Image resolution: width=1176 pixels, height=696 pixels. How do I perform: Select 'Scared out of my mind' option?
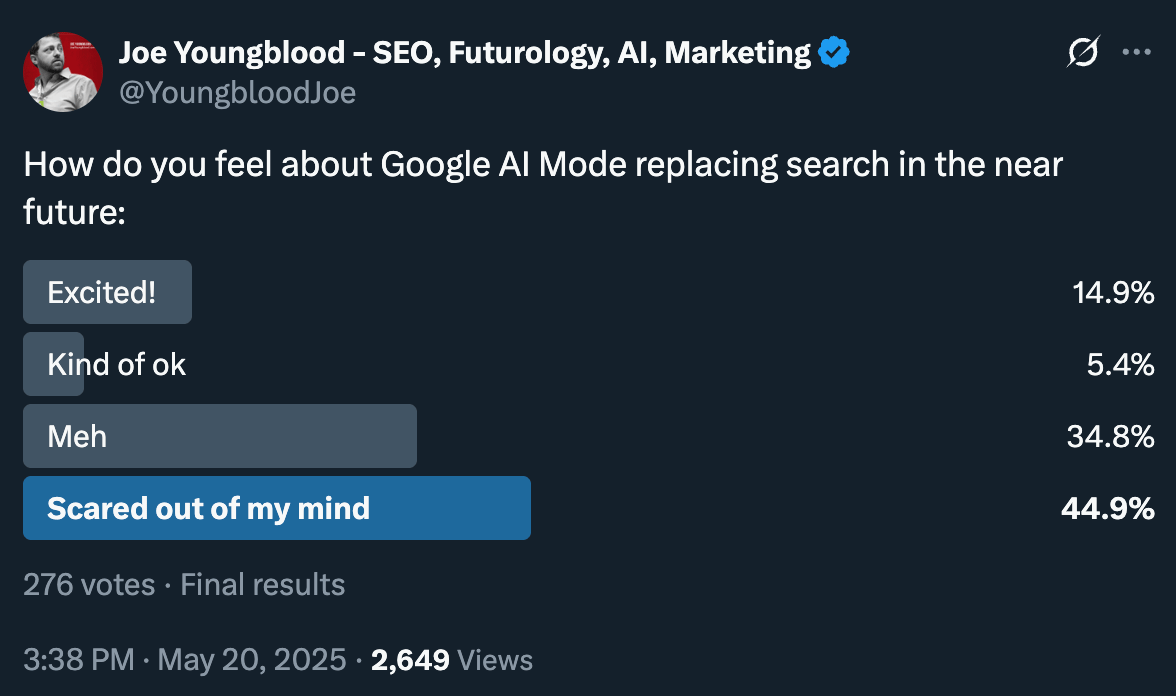click(209, 508)
